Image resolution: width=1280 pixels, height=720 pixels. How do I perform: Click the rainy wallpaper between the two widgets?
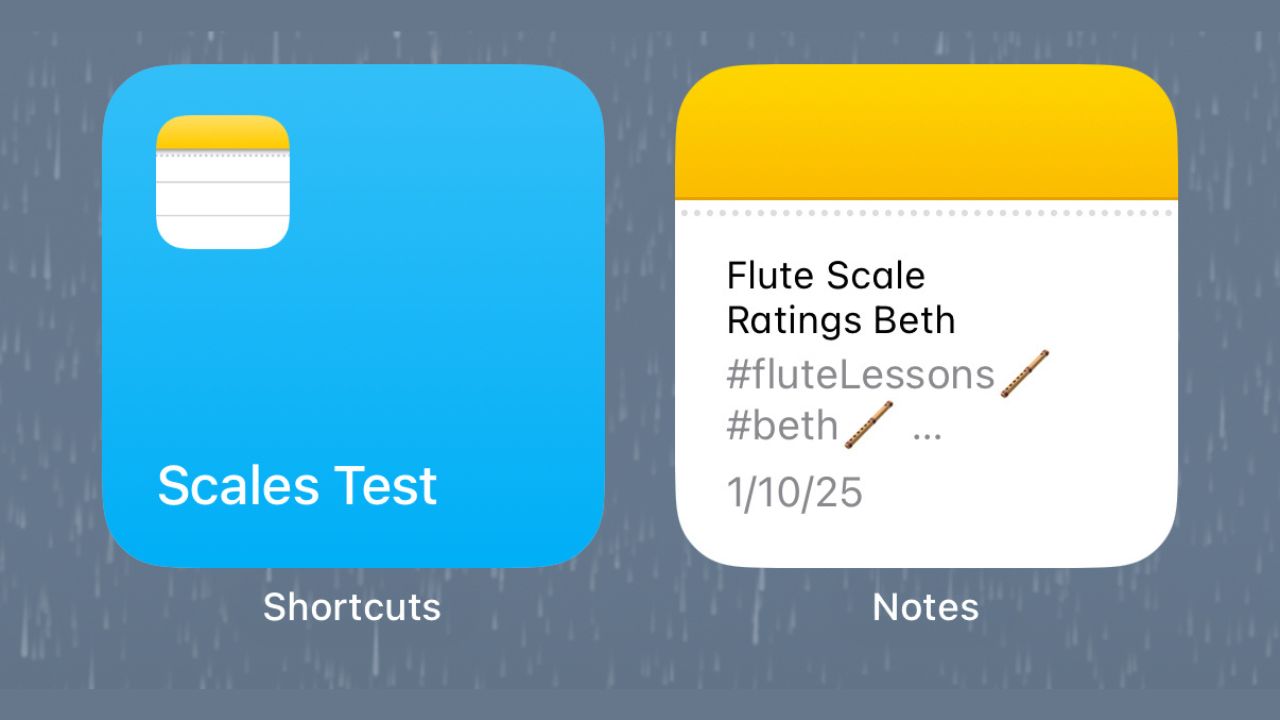[640, 316]
